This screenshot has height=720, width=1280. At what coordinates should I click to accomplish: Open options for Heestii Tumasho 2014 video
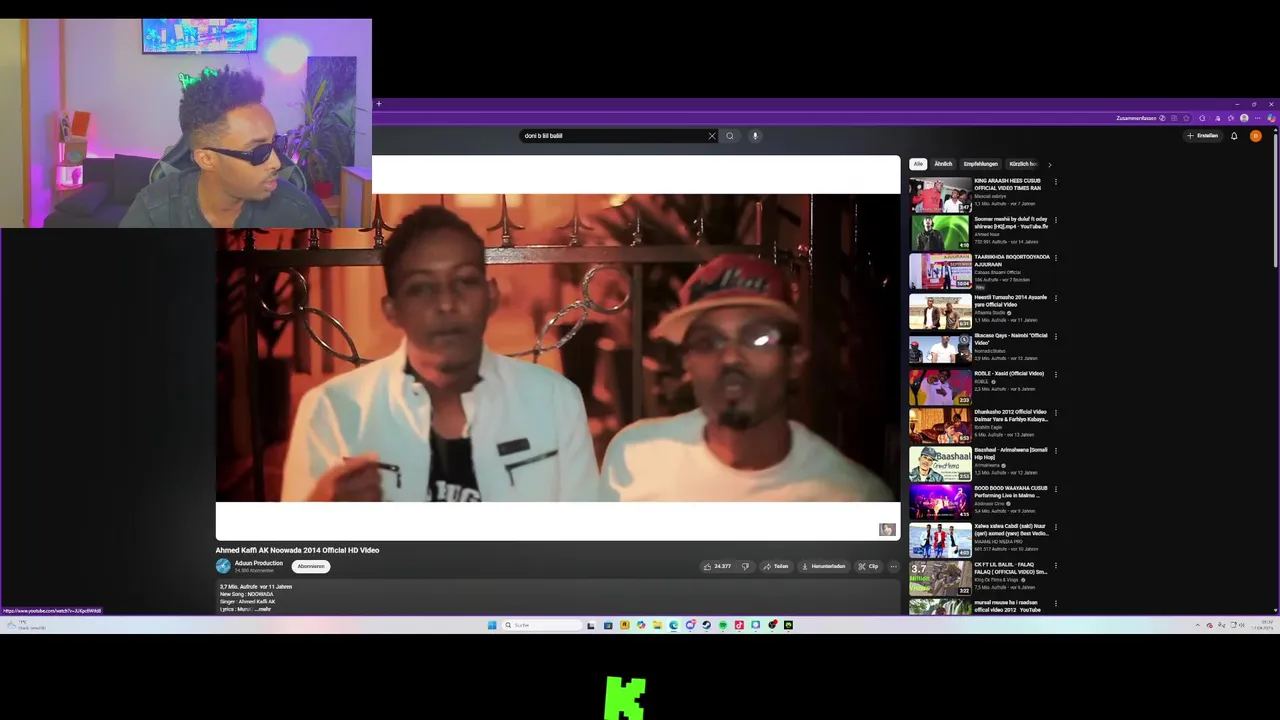(x=1056, y=298)
